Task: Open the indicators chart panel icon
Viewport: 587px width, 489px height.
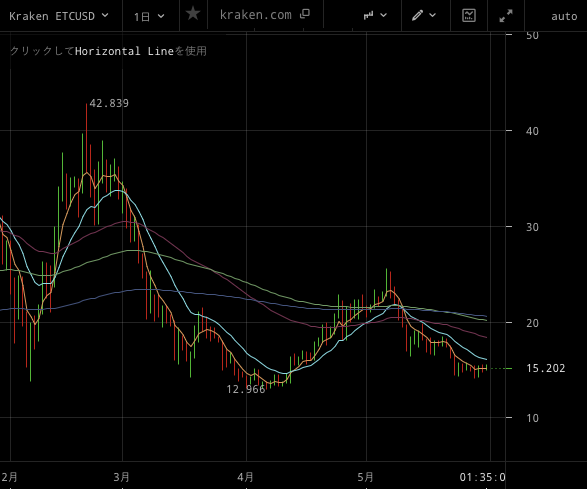Action: point(469,15)
